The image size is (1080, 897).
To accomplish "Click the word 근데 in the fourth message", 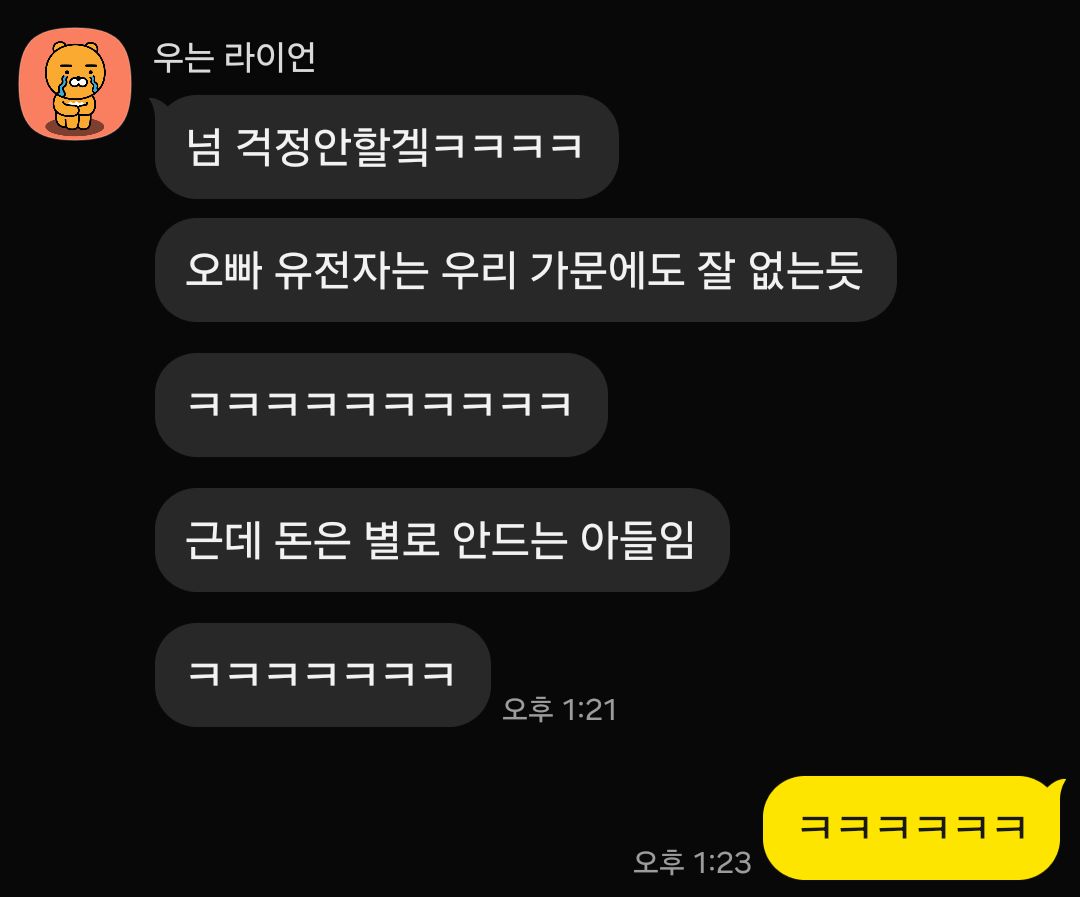I will click(224, 539).
